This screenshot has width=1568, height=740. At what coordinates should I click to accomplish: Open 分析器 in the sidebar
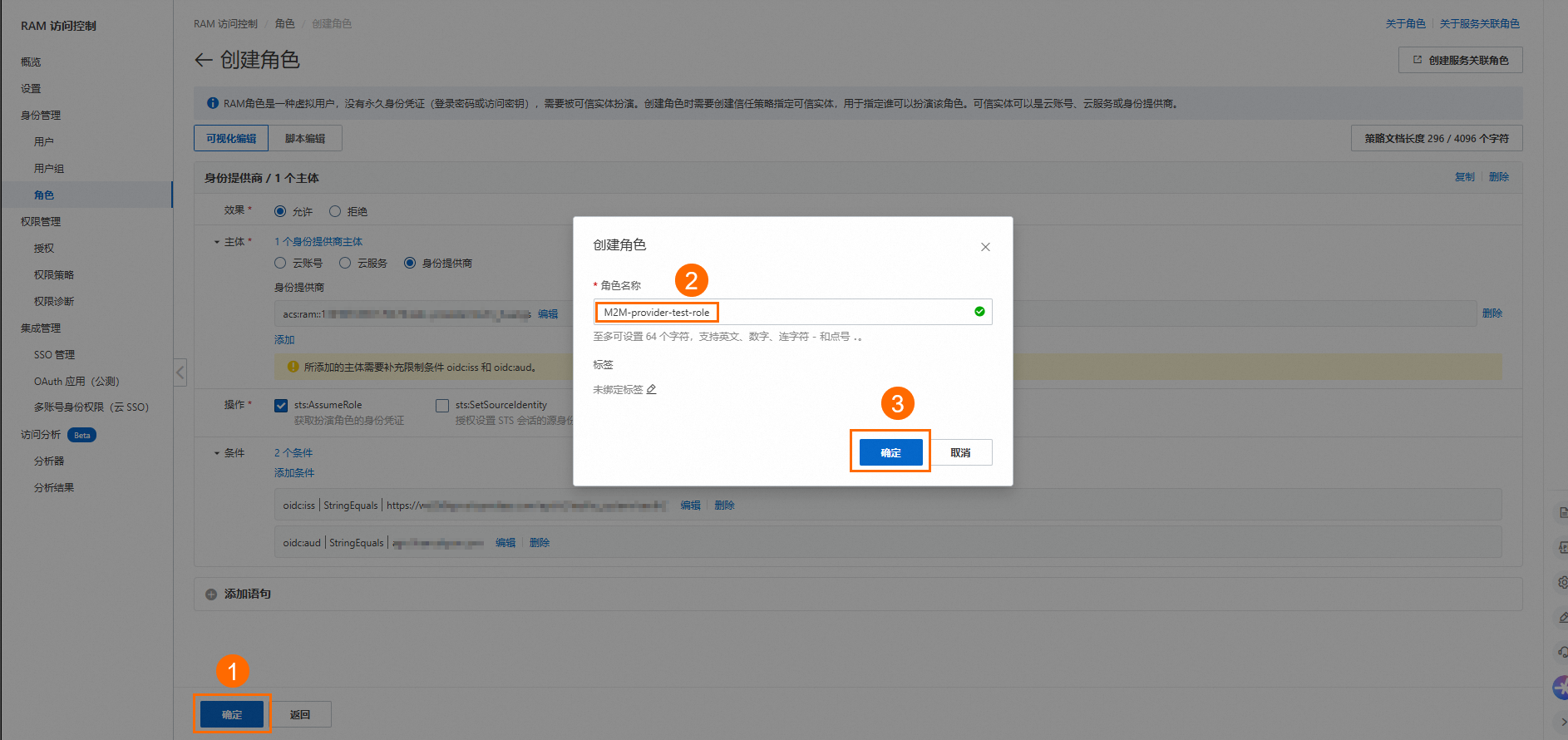click(x=49, y=461)
